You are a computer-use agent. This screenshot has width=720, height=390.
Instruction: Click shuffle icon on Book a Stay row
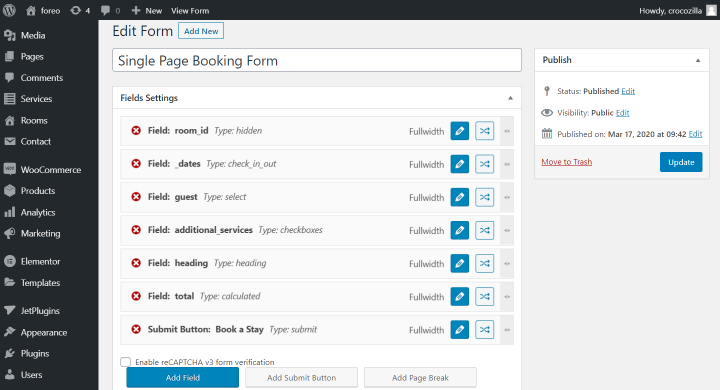(484, 329)
